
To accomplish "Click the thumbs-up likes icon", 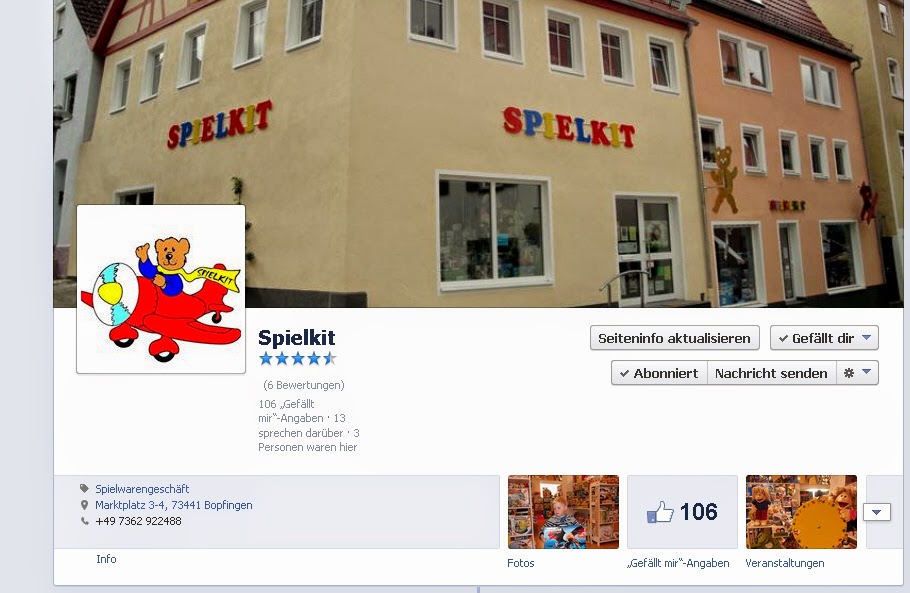I will click(660, 512).
